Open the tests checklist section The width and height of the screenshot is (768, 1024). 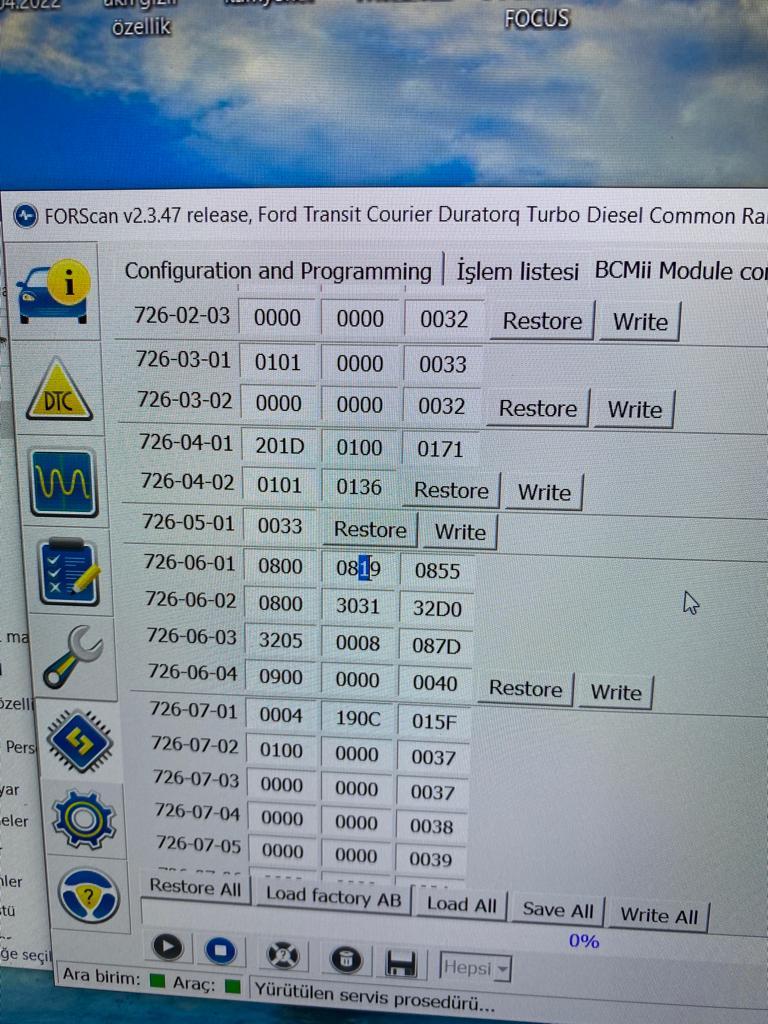(68, 571)
